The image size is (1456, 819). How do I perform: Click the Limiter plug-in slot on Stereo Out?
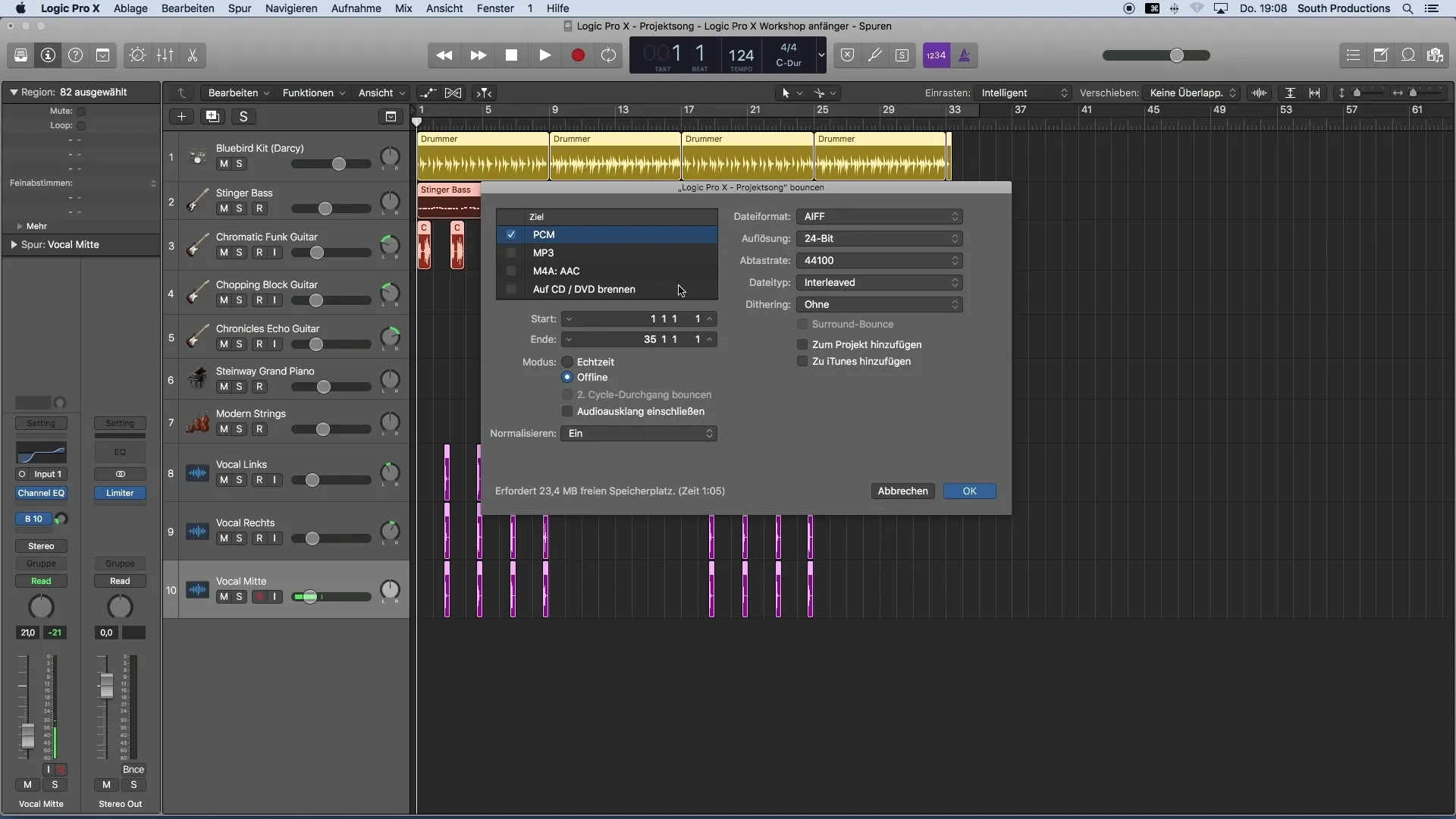point(120,493)
